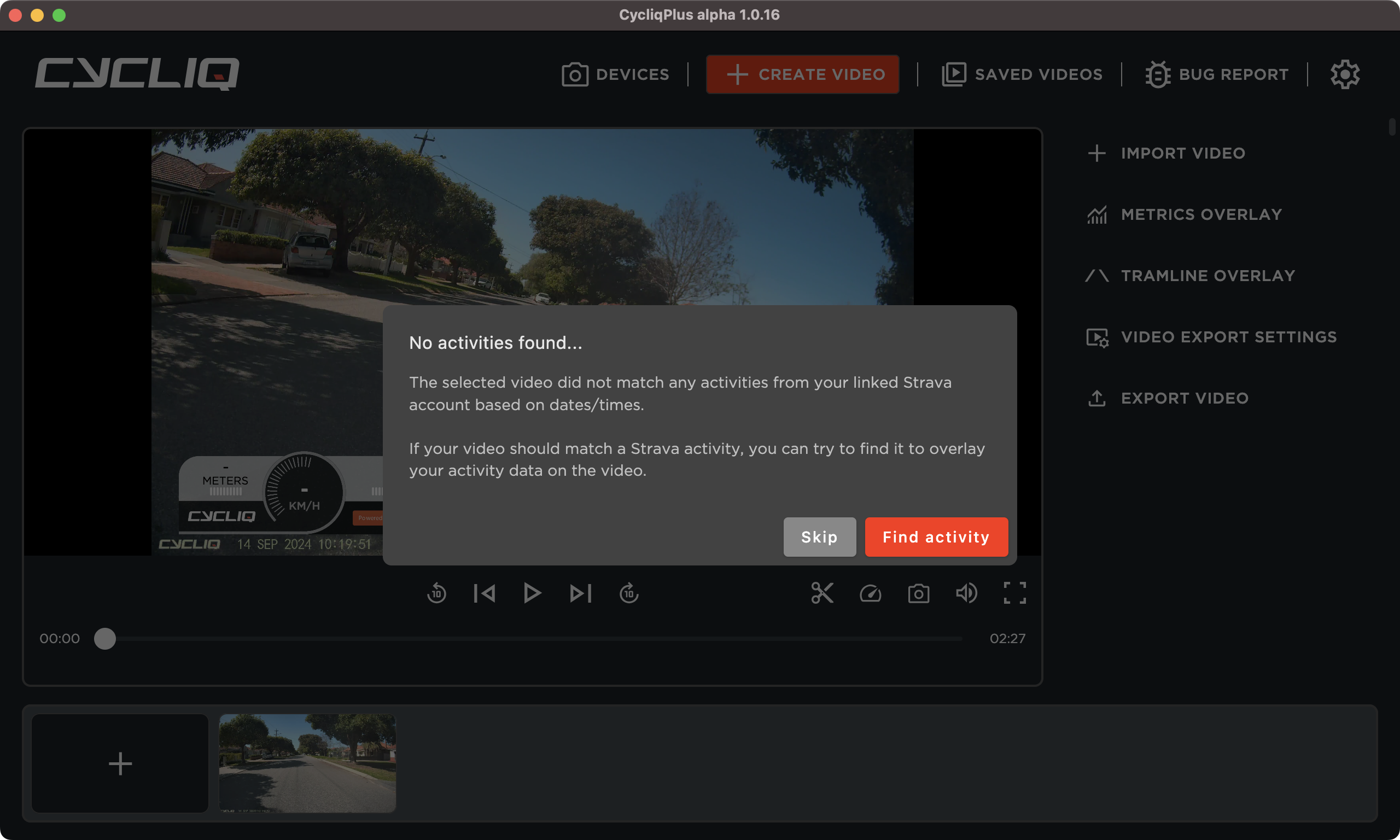Image resolution: width=1400 pixels, height=840 pixels.
Task: Click the 14 SEP 2024 timestamp
Action: (x=304, y=544)
